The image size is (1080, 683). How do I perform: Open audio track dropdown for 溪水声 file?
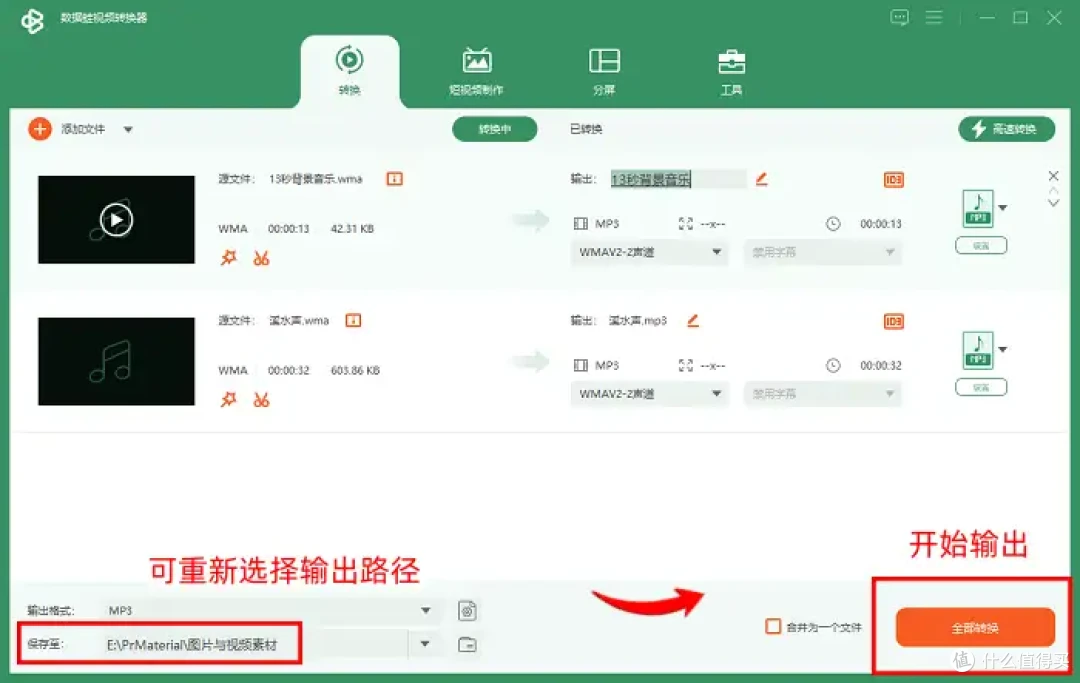pyautogui.click(x=650, y=394)
